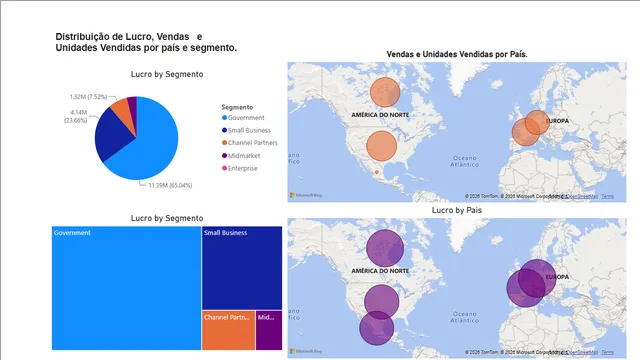The height and width of the screenshot is (360, 640).
Task: Click AMÉRICA DO NORTE label on profit map
Action: (x=380, y=271)
